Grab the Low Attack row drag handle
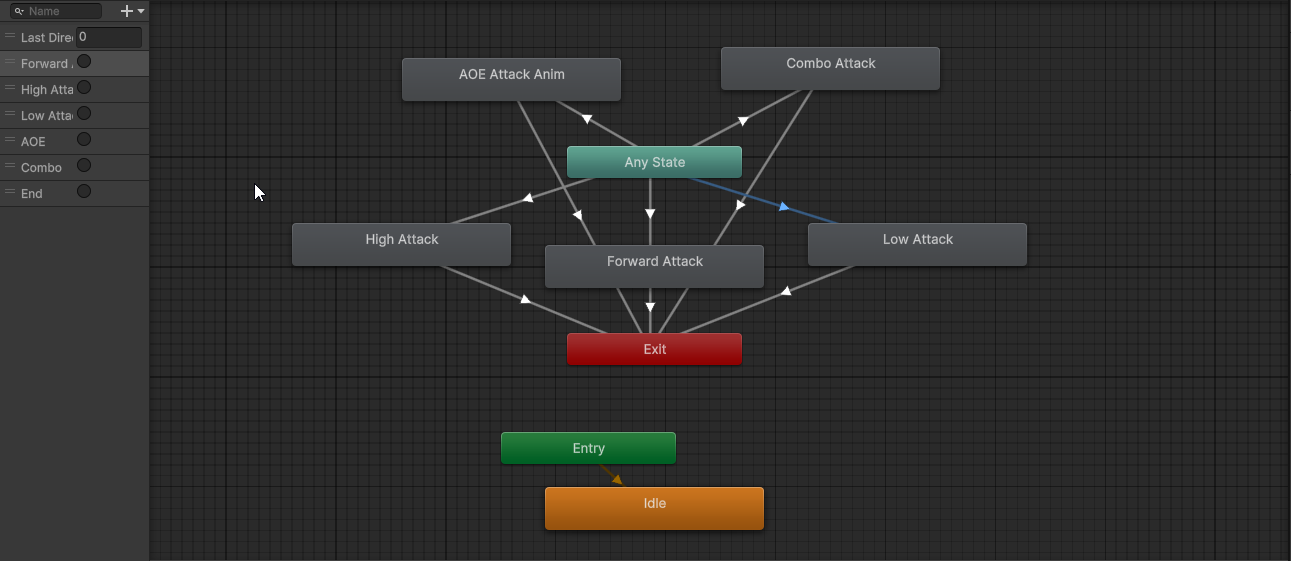 [10, 115]
